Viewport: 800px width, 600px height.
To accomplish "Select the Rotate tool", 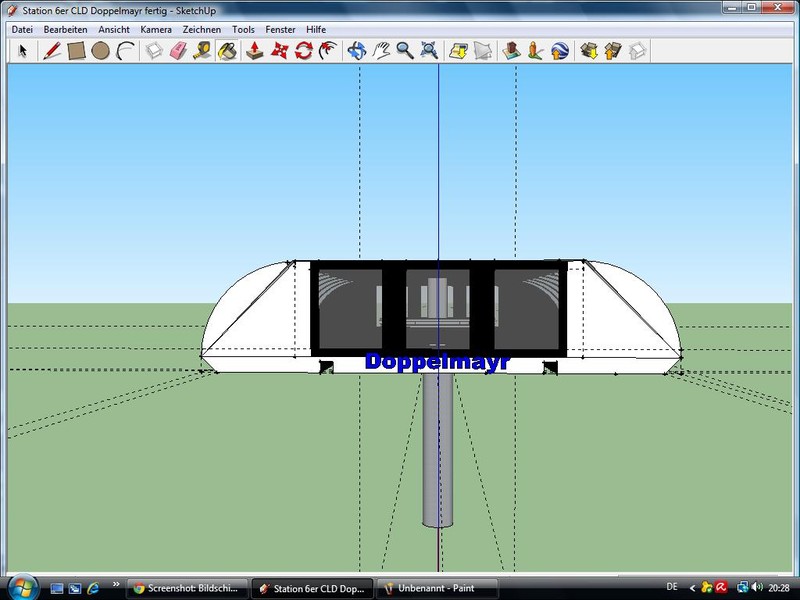I will (304, 51).
